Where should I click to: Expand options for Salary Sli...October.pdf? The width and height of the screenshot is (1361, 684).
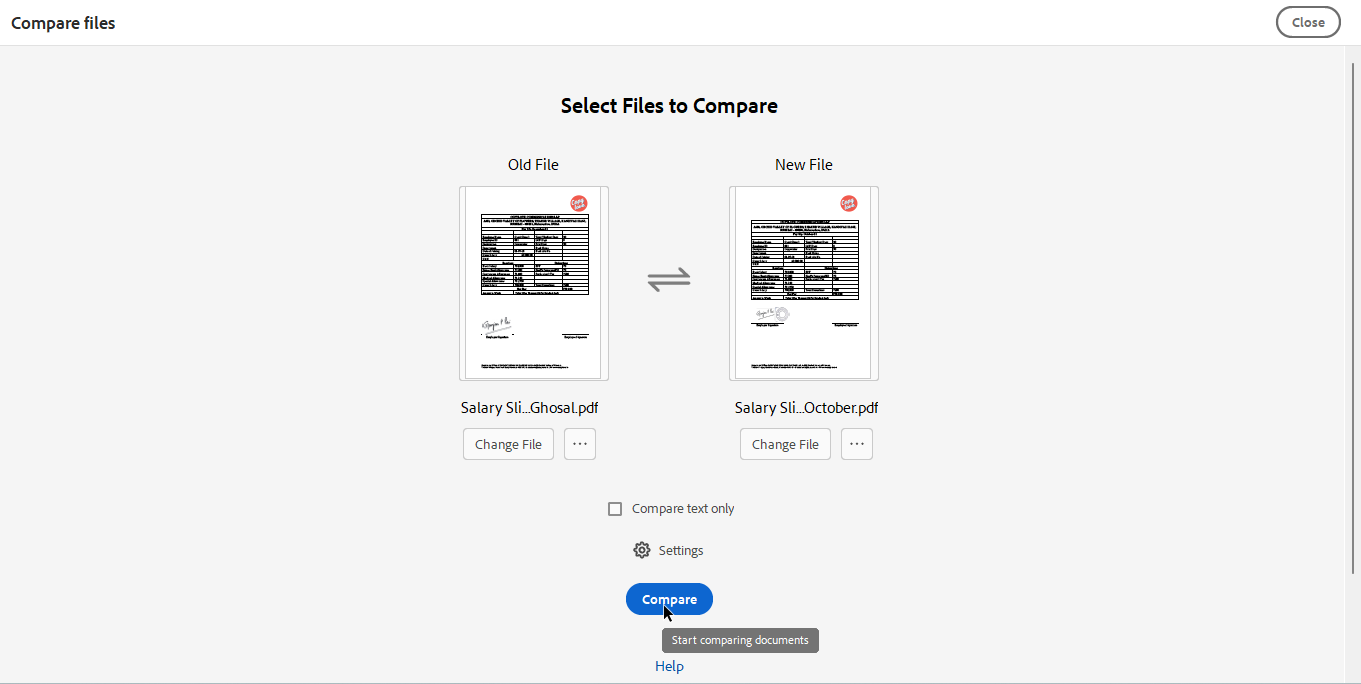tap(856, 443)
